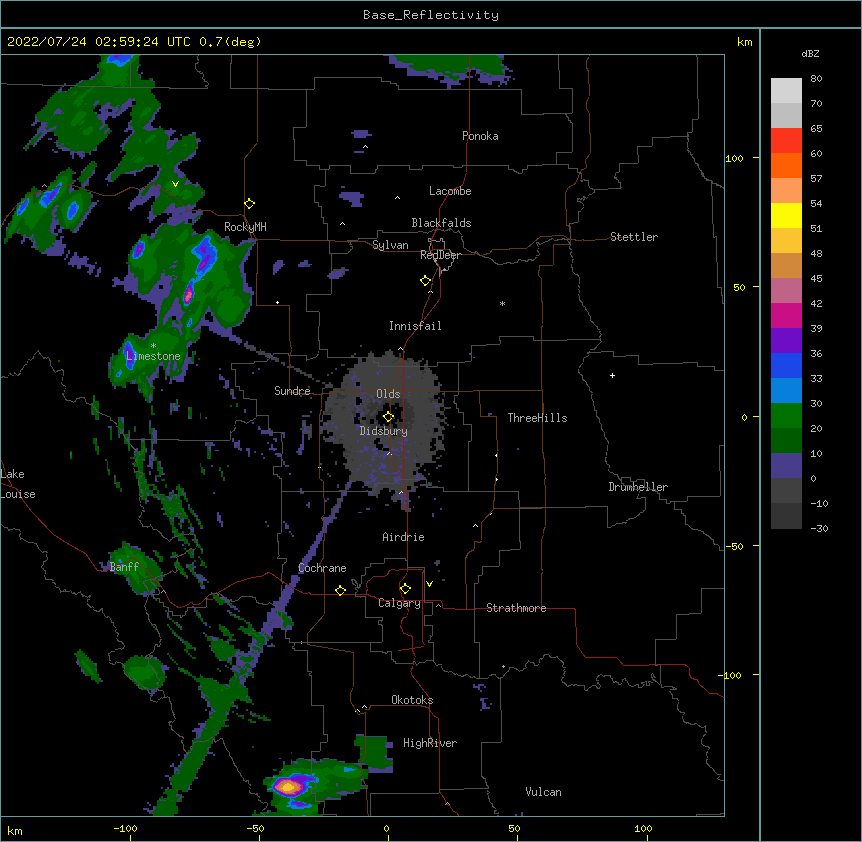Click the Lacombe city label
Viewport: 862px width, 842px height.
450,191
